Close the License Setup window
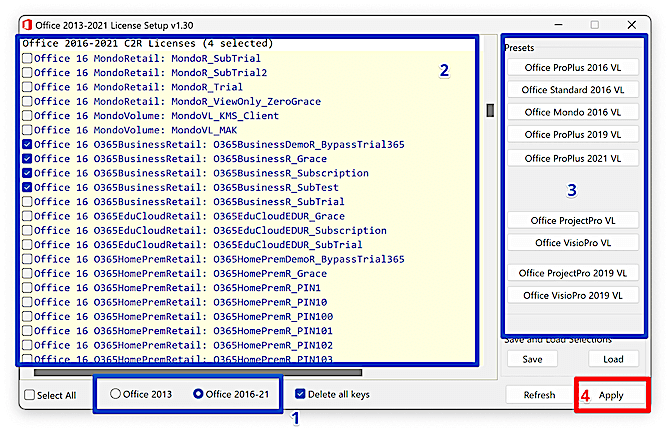This screenshot has height=431, width=670. point(632,25)
